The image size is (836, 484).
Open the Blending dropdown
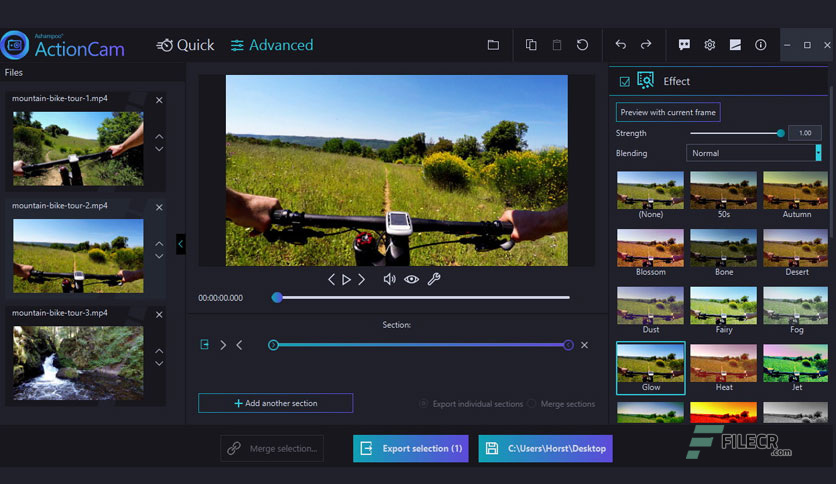point(753,153)
